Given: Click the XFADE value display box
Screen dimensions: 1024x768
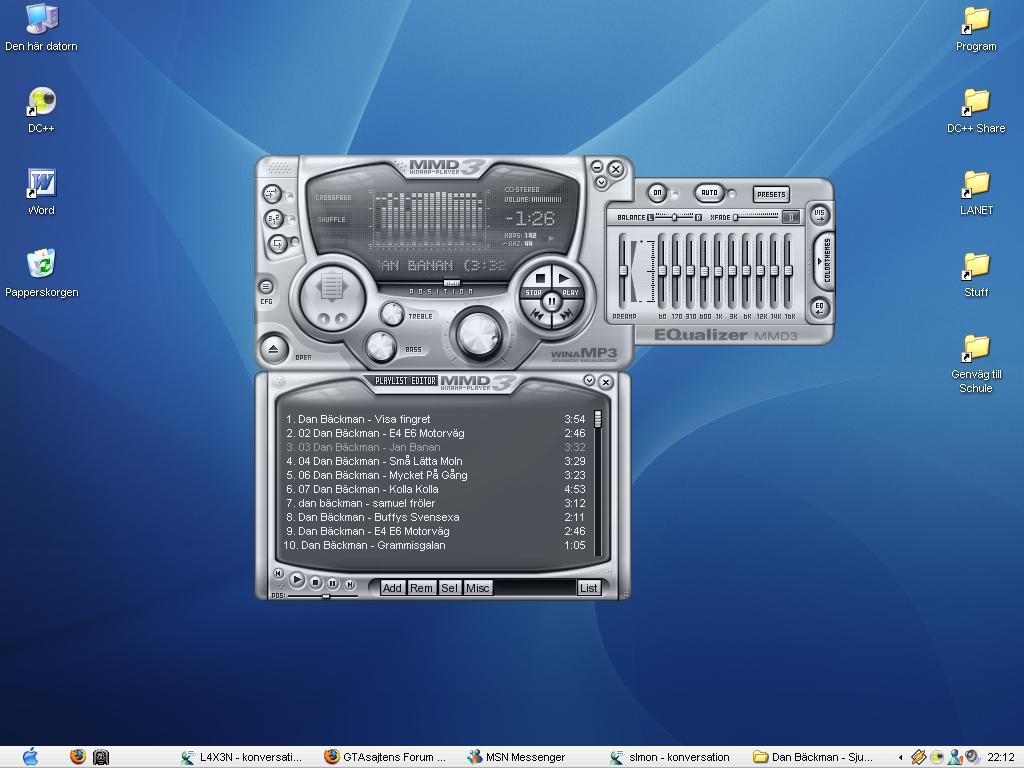Looking at the screenshot, I should point(791,217).
